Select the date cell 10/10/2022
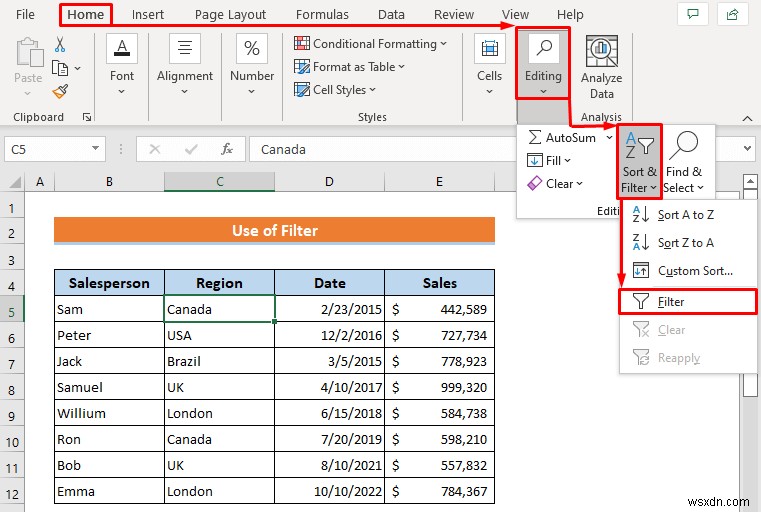This screenshot has height=512, width=761. click(330, 491)
